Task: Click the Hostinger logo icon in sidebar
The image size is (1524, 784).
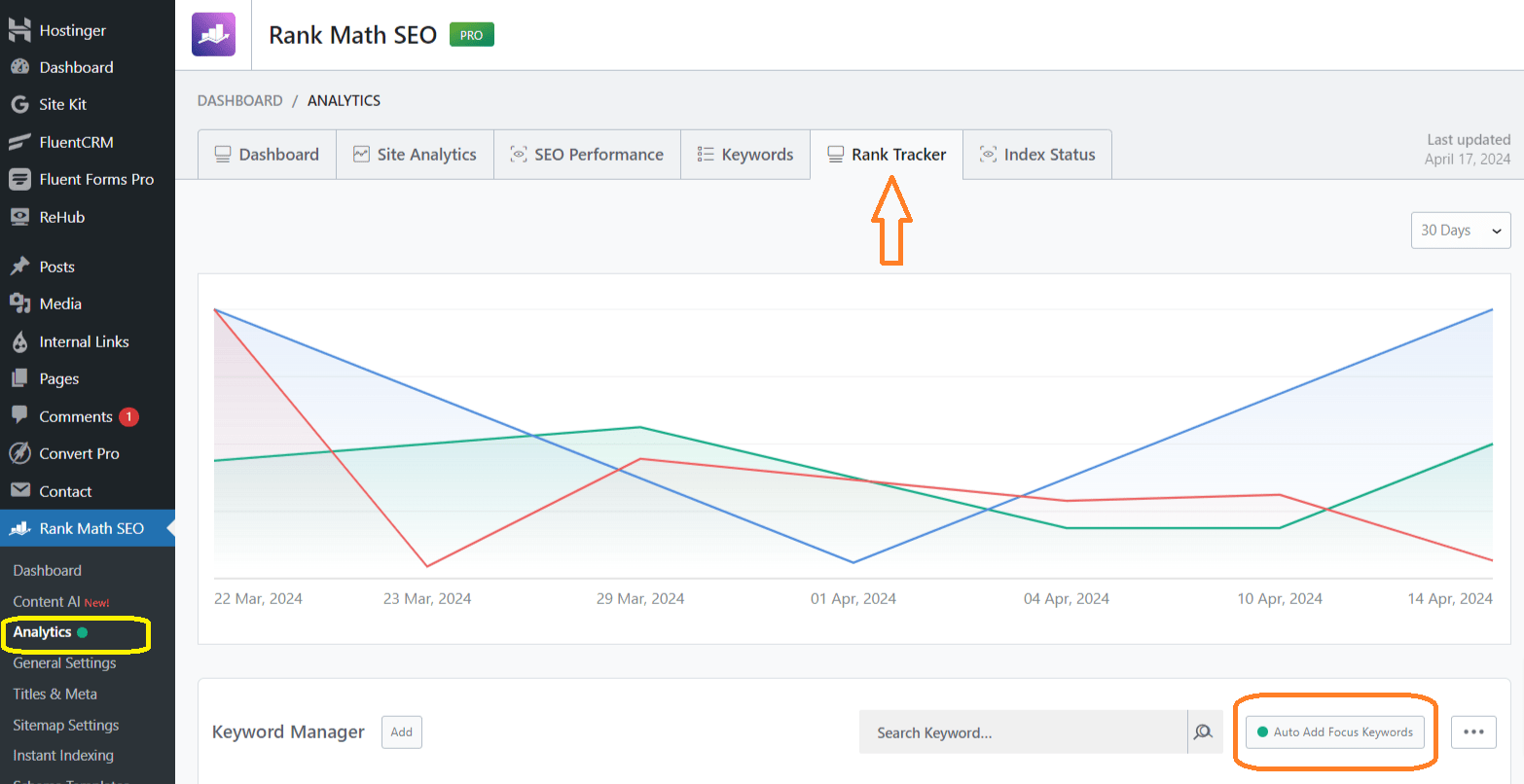Action: pyautogui.click(x=19, y=30)
